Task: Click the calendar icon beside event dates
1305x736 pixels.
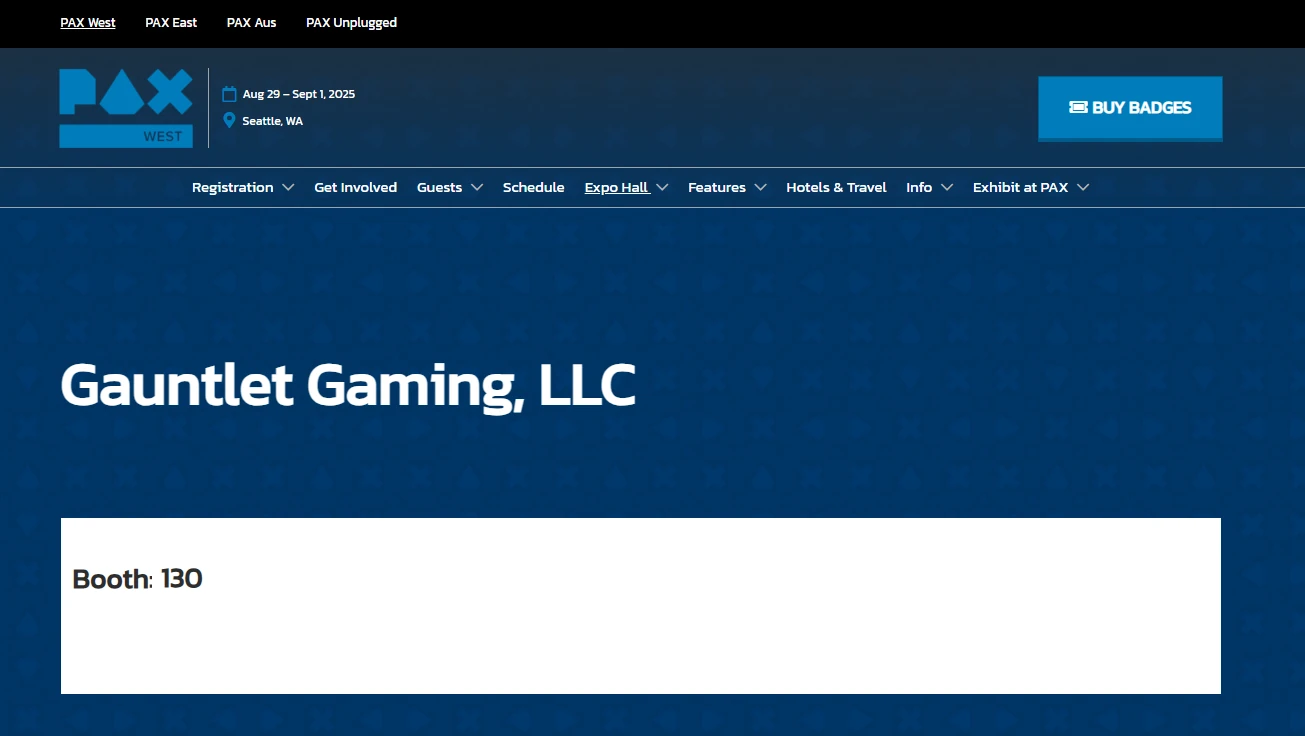Action: click(229, 94)
